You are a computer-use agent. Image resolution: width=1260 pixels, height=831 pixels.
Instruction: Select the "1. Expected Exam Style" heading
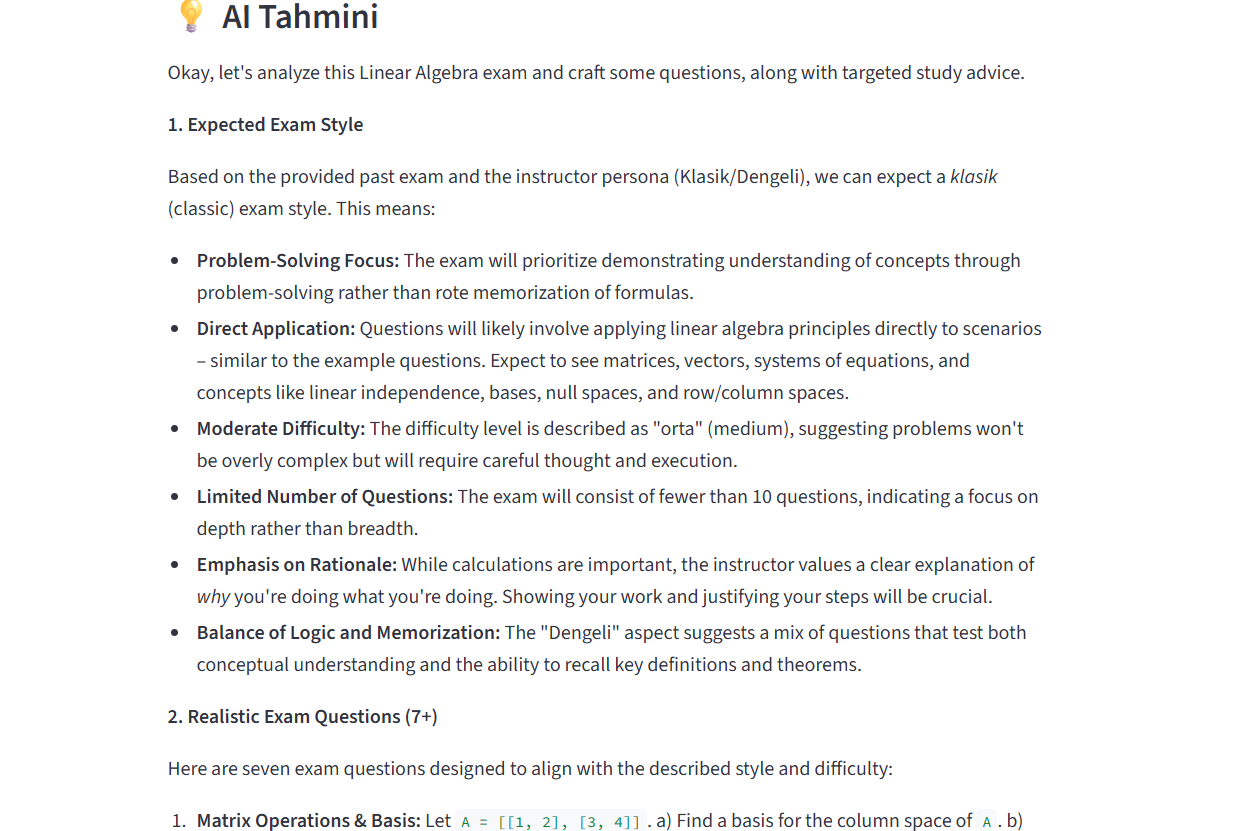coord(266,125)
